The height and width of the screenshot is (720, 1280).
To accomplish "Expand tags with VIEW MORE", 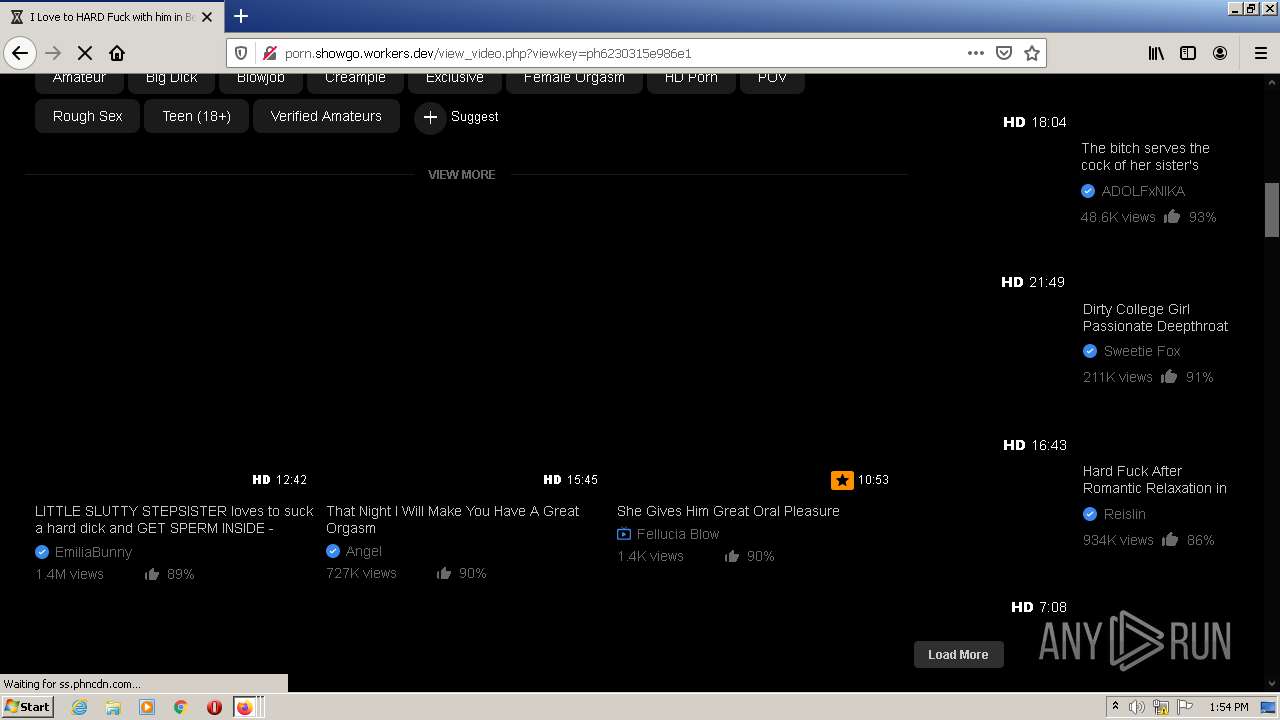I will click(x=461, y=174).
